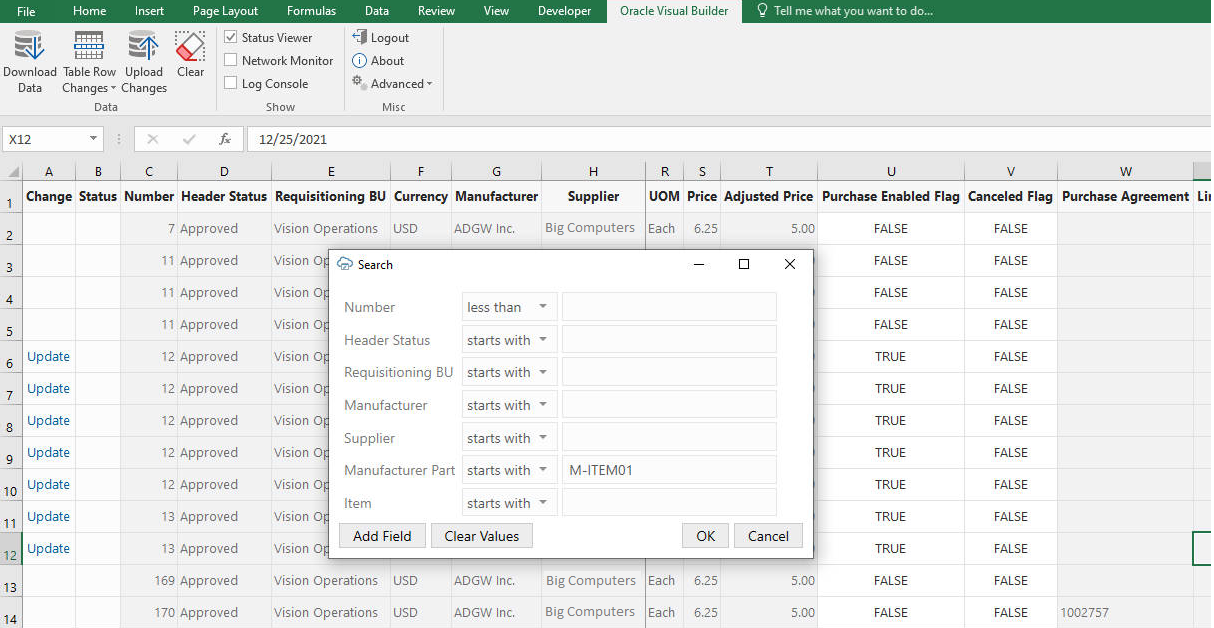
Task: Open Table Row Changes icon
Action: (89, 46)
